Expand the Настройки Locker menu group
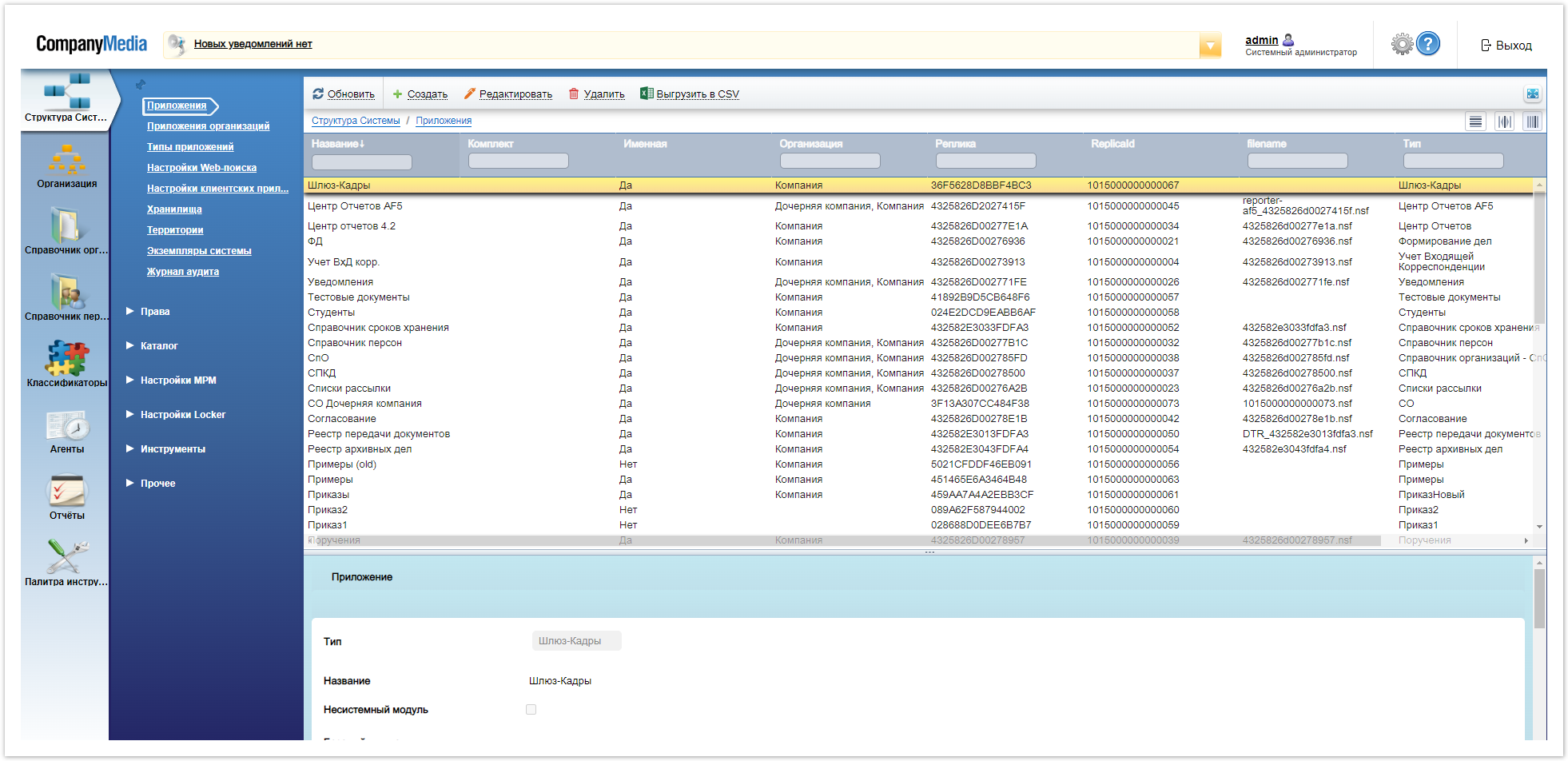1568x761 pixels. pos(176,415)
